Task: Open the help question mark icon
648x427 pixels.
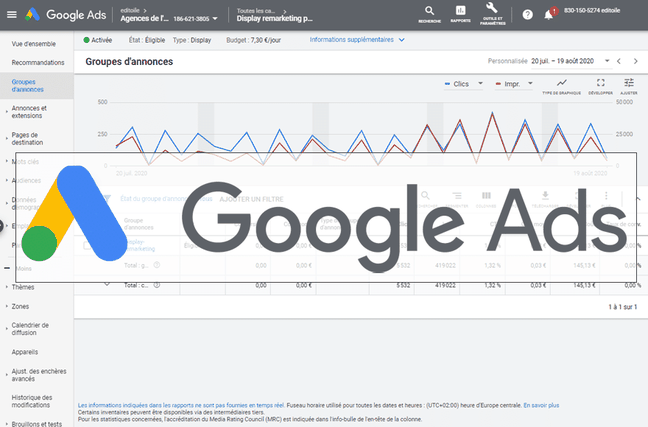Action: (x=527, y=15)
